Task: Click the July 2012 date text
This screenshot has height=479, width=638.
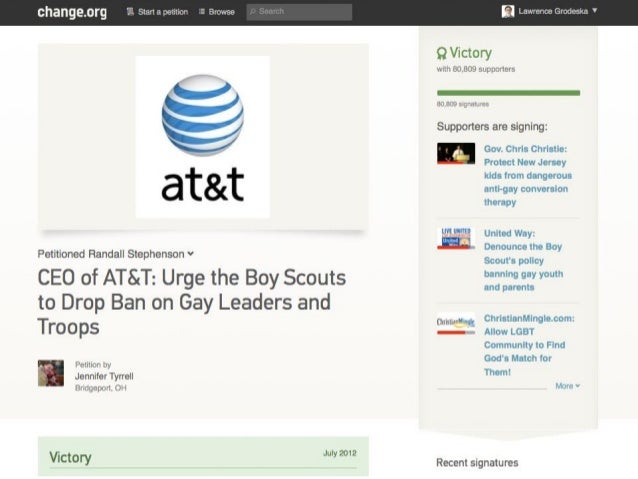Action: [x=340, y=453]
